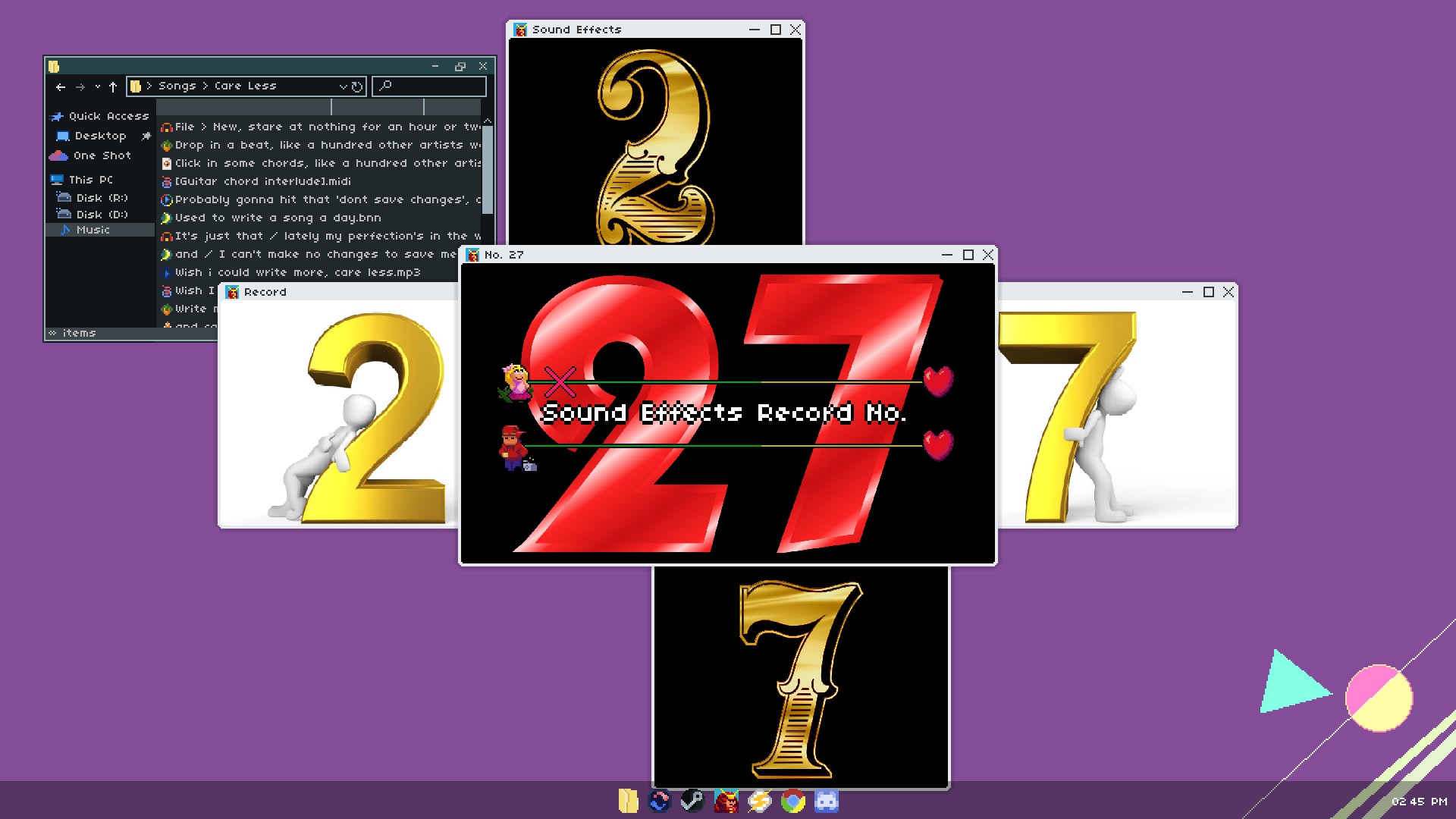The width and height of the screenshot is (1456, 819).
Task: Refresh the Care Less folder
Action: coord(356,86)
